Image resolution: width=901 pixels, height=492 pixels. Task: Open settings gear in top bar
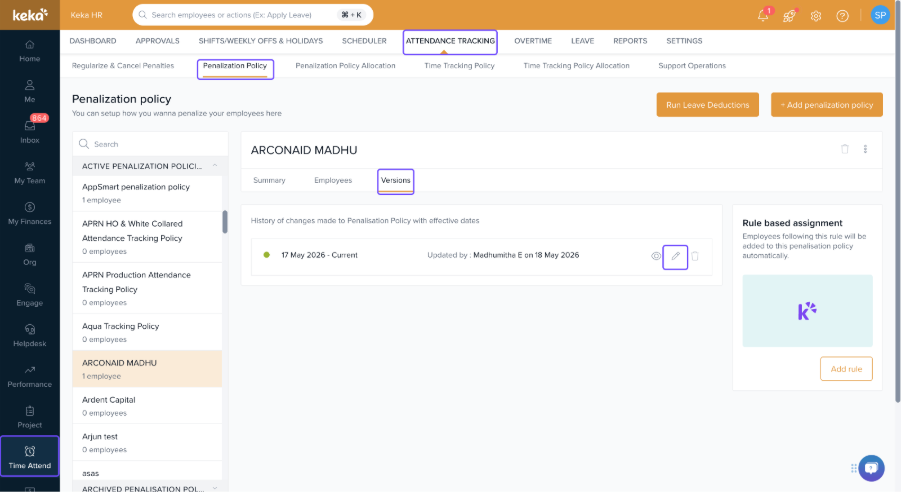point(816,16)
